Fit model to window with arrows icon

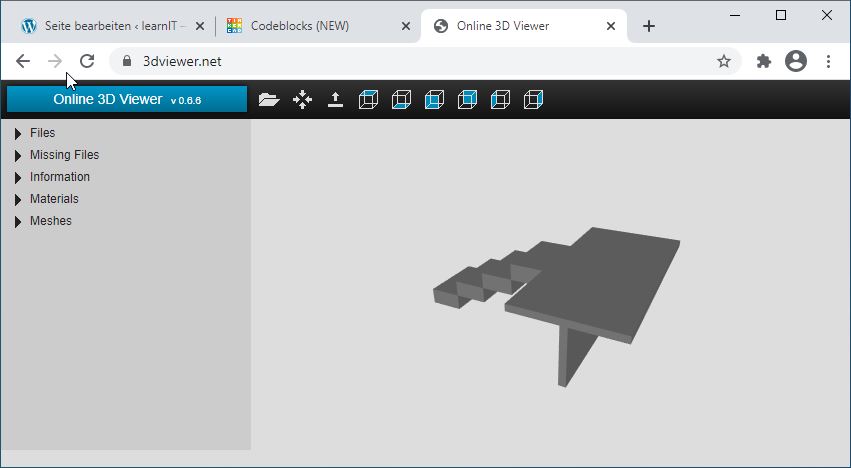tap(302, 99)
